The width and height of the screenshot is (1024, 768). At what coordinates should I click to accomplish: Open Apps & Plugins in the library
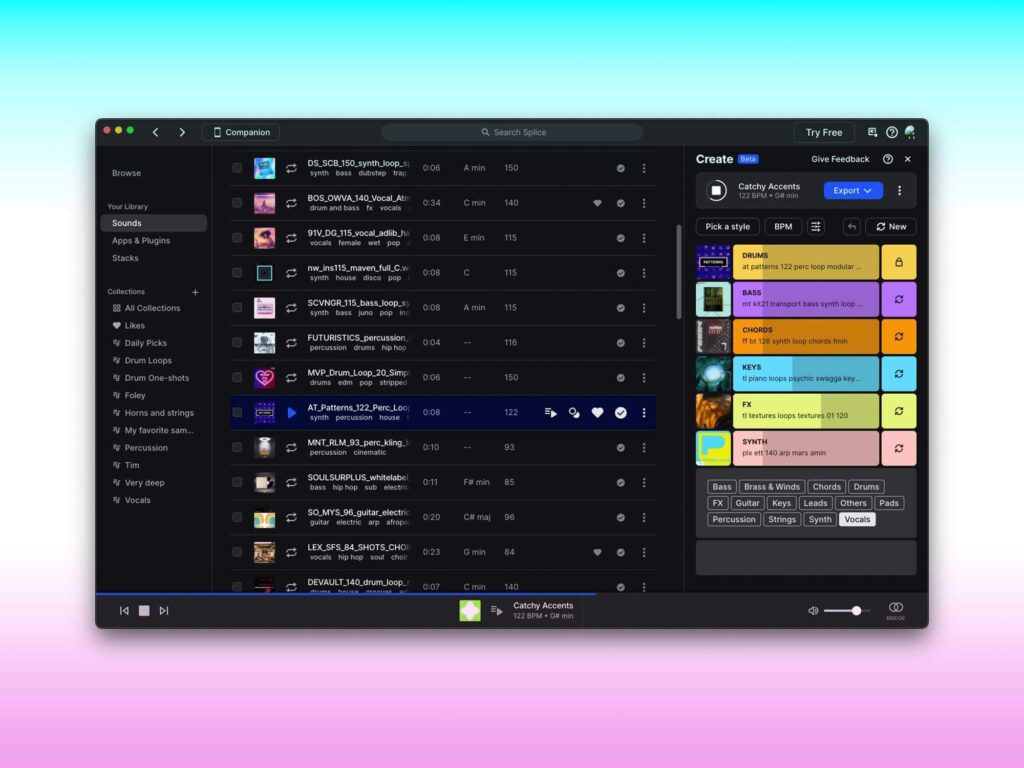click(x=141, y=240)
